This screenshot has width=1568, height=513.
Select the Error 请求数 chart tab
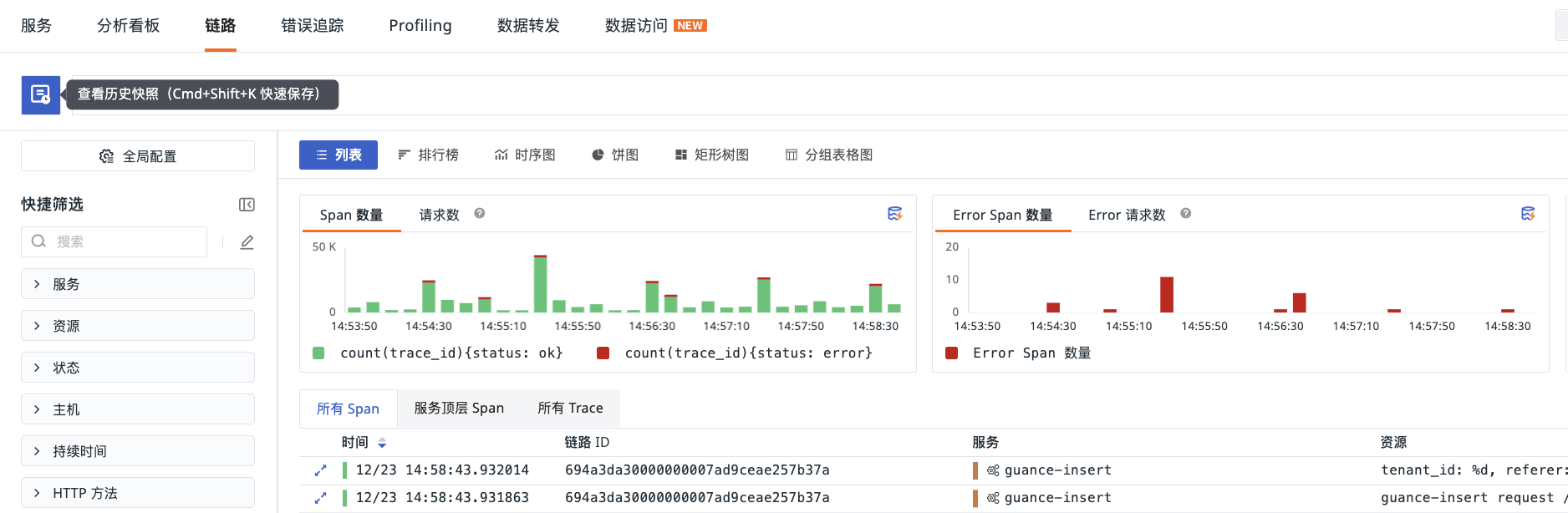(1127, 215)
